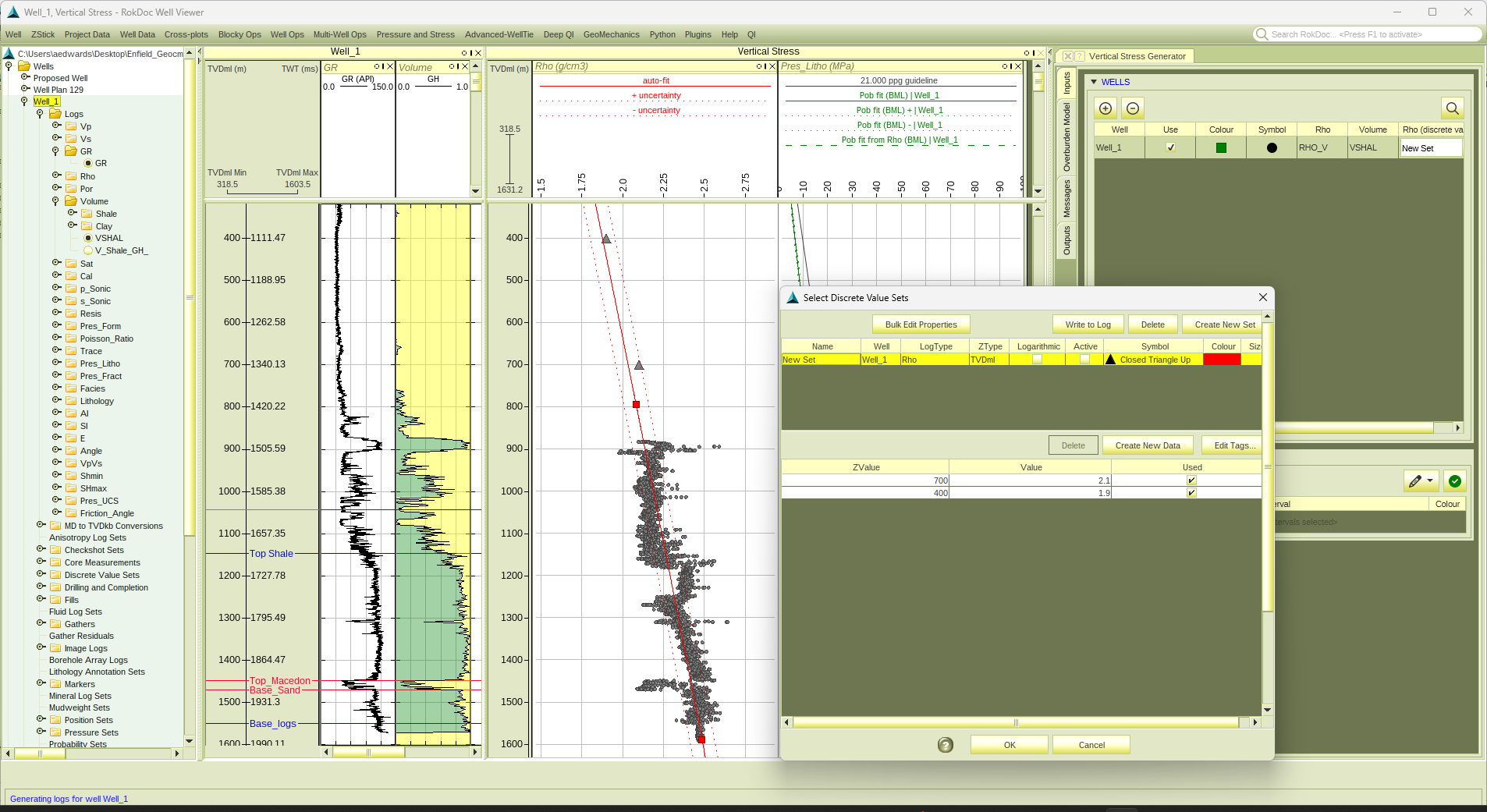Select the GR log item icon
The height and width of the screenshot is (812, 1487).
tap(88, 163)
